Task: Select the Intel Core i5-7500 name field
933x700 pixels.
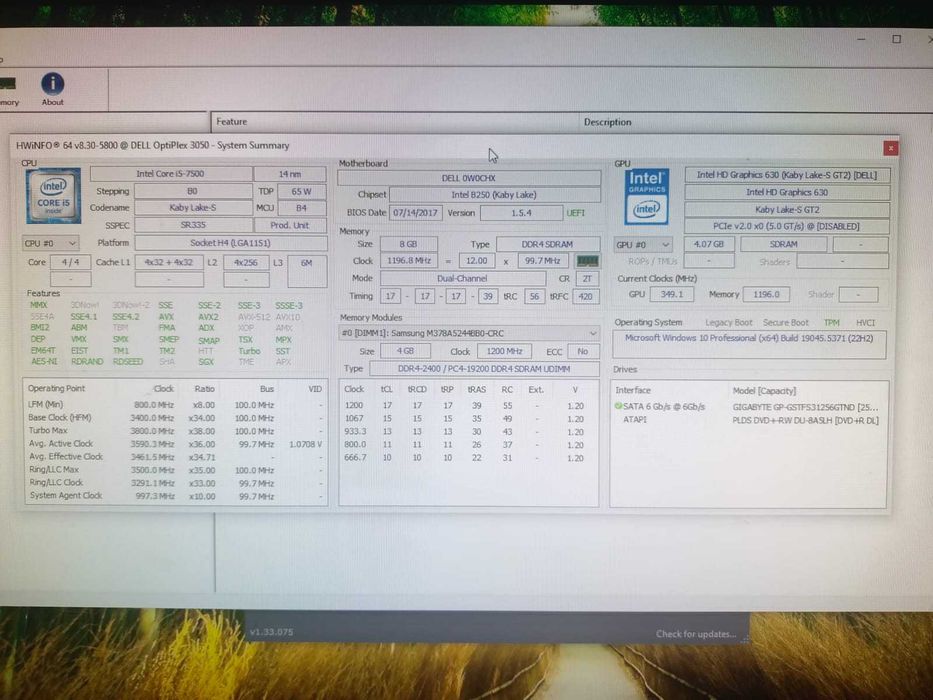Action: point(170,174)
